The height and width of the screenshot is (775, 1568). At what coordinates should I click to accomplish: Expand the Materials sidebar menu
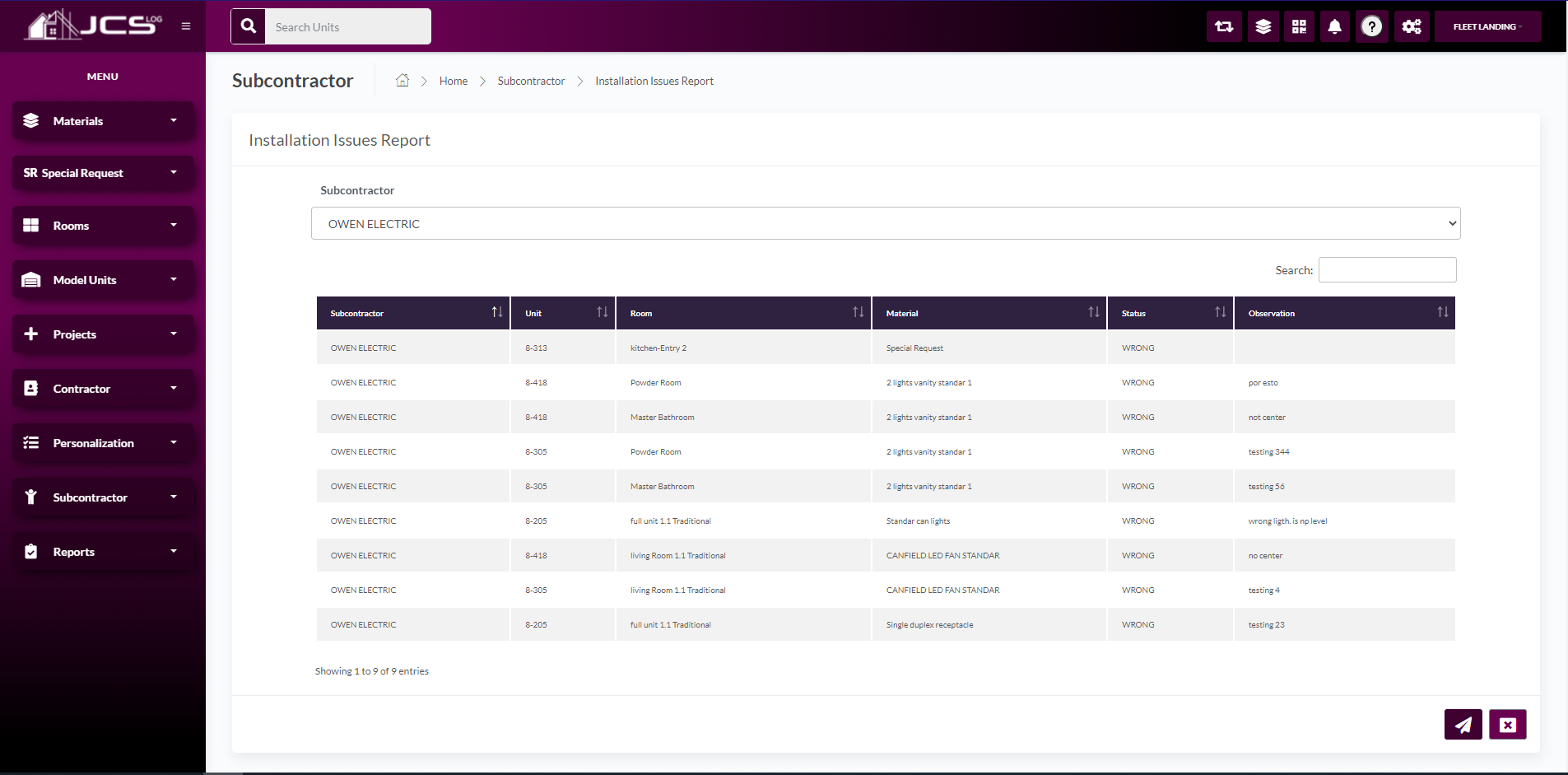coord(103,121)
